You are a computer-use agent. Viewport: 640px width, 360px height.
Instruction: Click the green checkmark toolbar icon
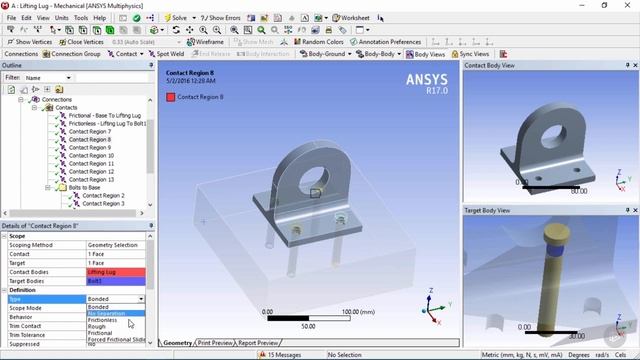coord(136,18)
